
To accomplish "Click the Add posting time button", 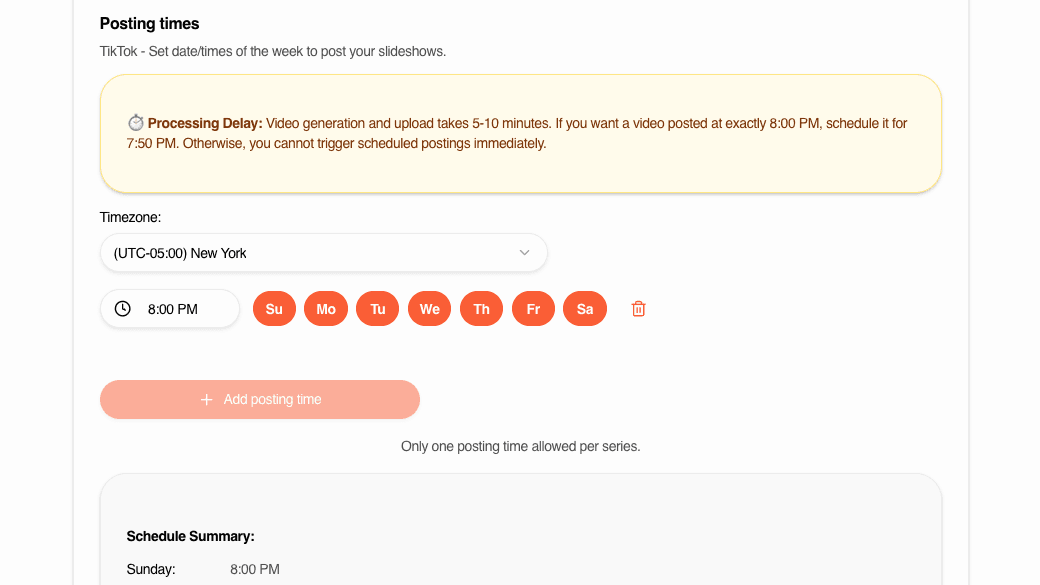I will (260, 399).
